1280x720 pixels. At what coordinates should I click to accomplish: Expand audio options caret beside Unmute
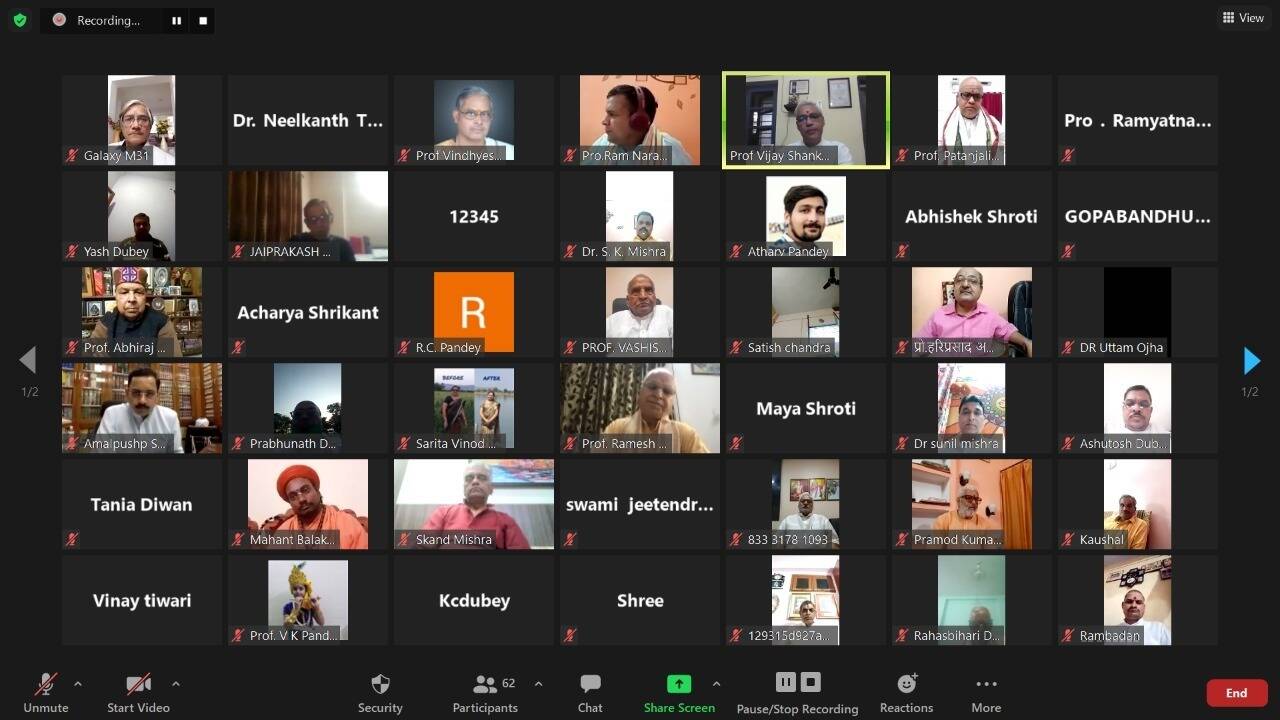[x=78, y=684]
